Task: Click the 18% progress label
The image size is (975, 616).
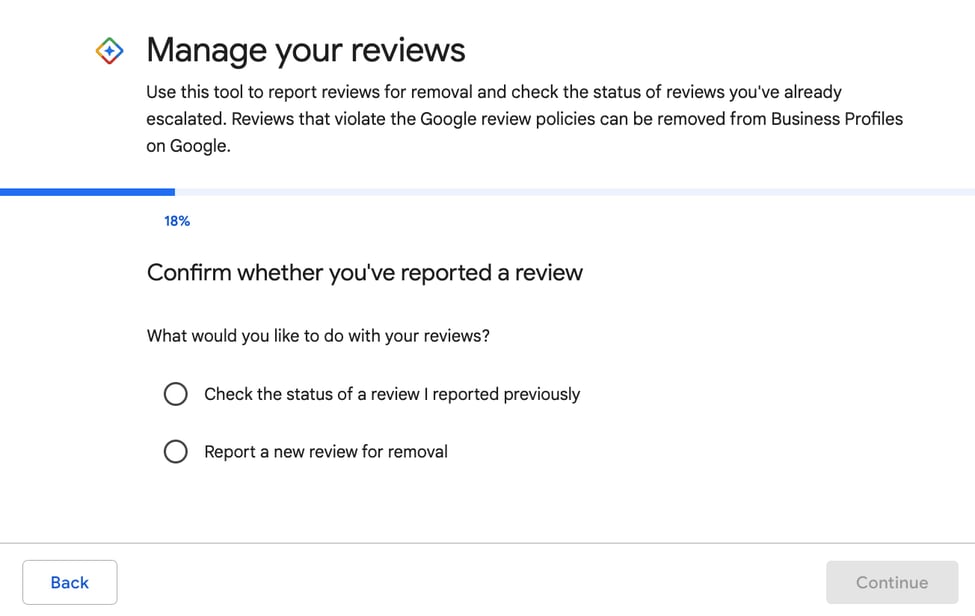Action: point(177,221)
